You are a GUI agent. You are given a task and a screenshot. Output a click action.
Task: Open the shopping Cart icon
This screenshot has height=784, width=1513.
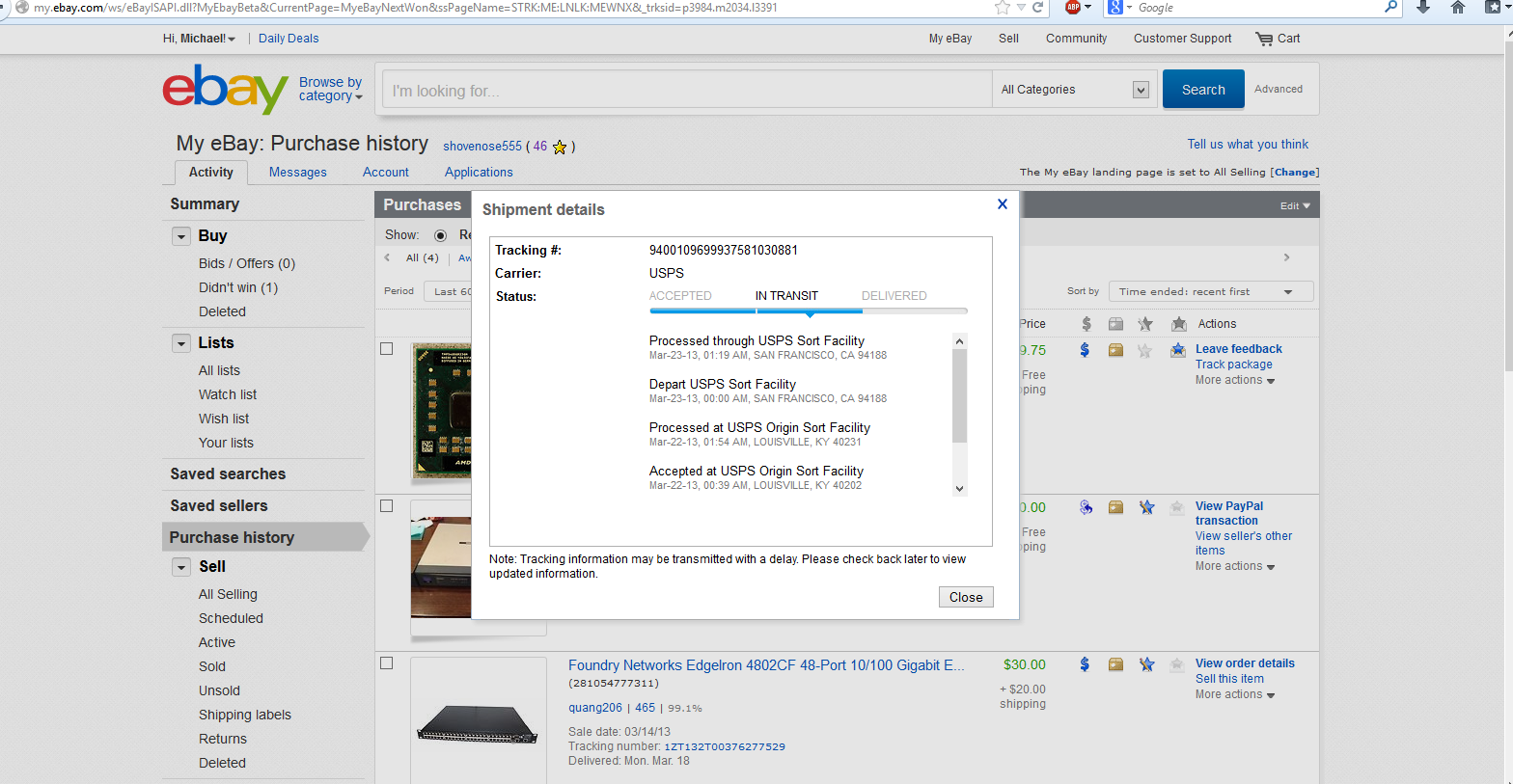pos(1264,39)
